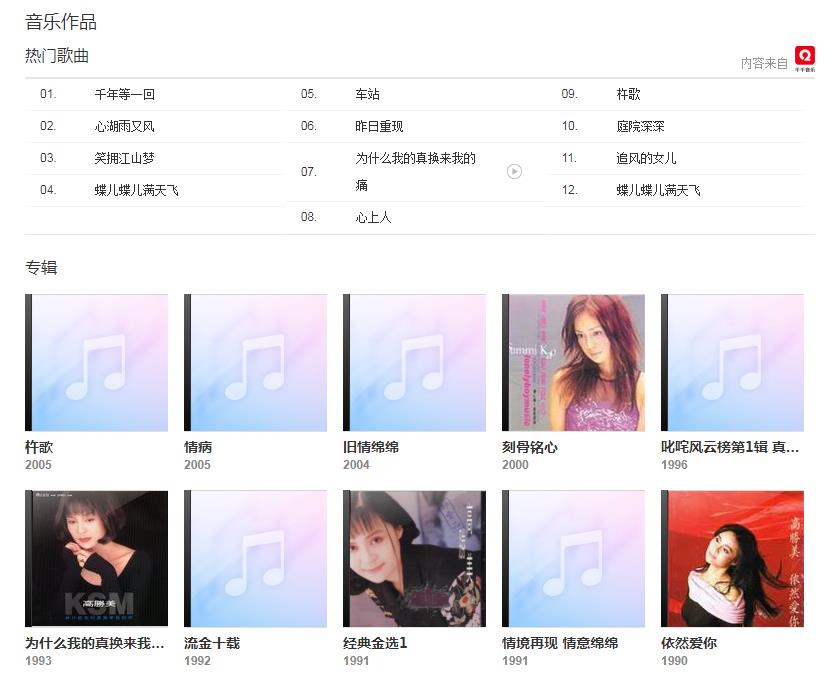Select the song 心上人
This screenshot has width=836, height=681.
[373, 218]
